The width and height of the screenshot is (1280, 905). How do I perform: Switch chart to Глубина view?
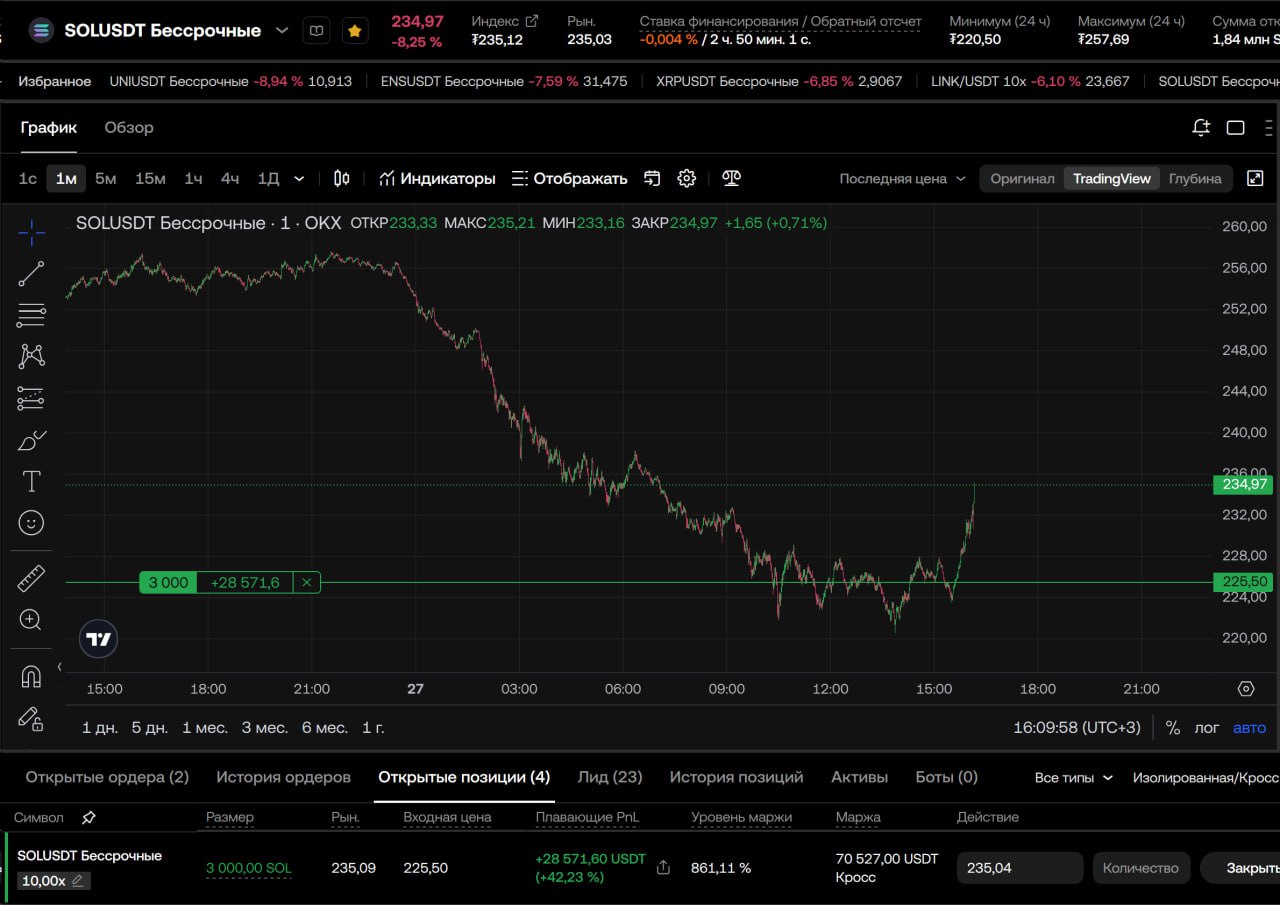click(1195, 178)
